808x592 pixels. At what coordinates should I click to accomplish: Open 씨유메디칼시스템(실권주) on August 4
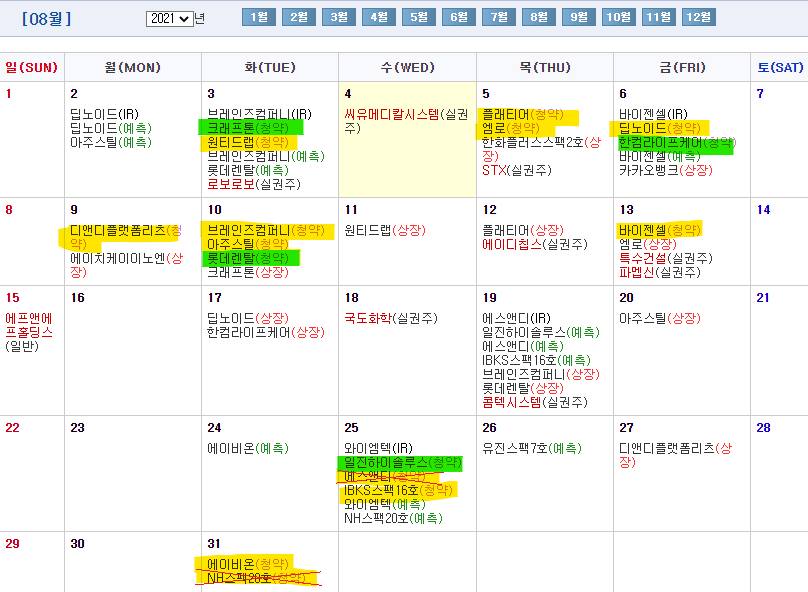click(x=407, y=121)
